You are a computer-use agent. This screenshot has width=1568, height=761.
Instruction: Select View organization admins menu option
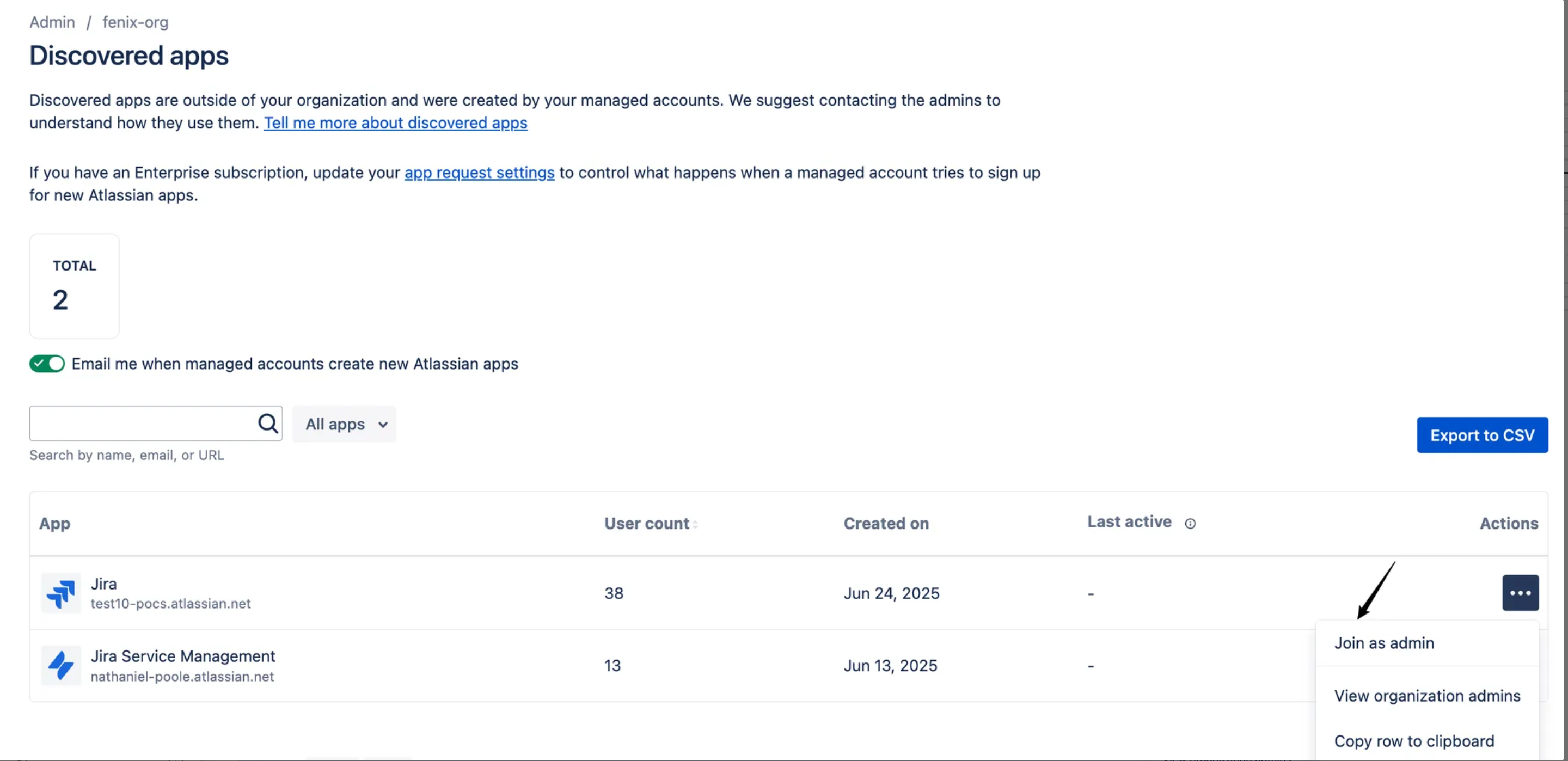(1427, 696)
